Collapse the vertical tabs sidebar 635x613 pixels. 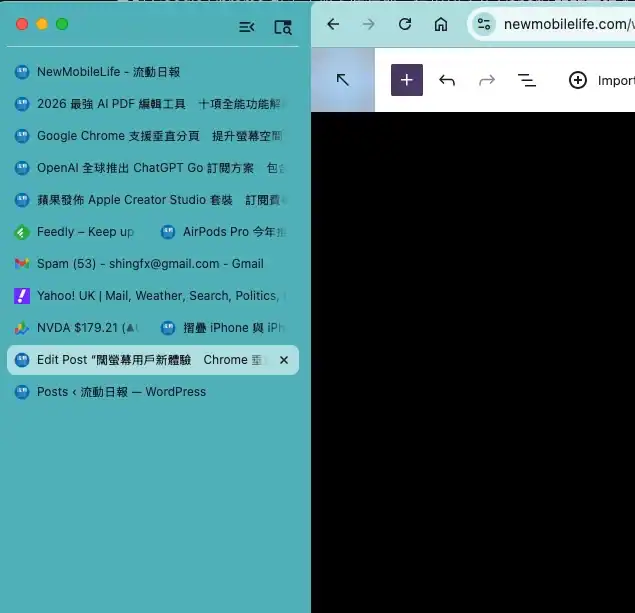point(247,27)
